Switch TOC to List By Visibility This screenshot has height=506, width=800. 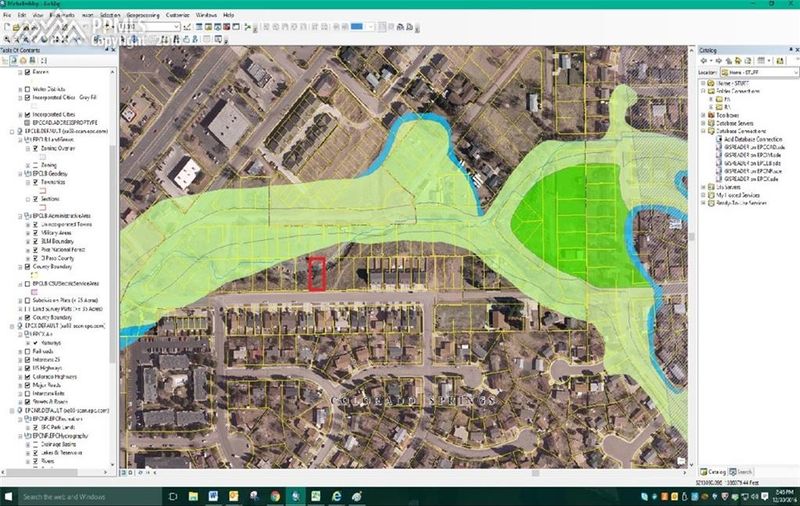tap(22, 60)
